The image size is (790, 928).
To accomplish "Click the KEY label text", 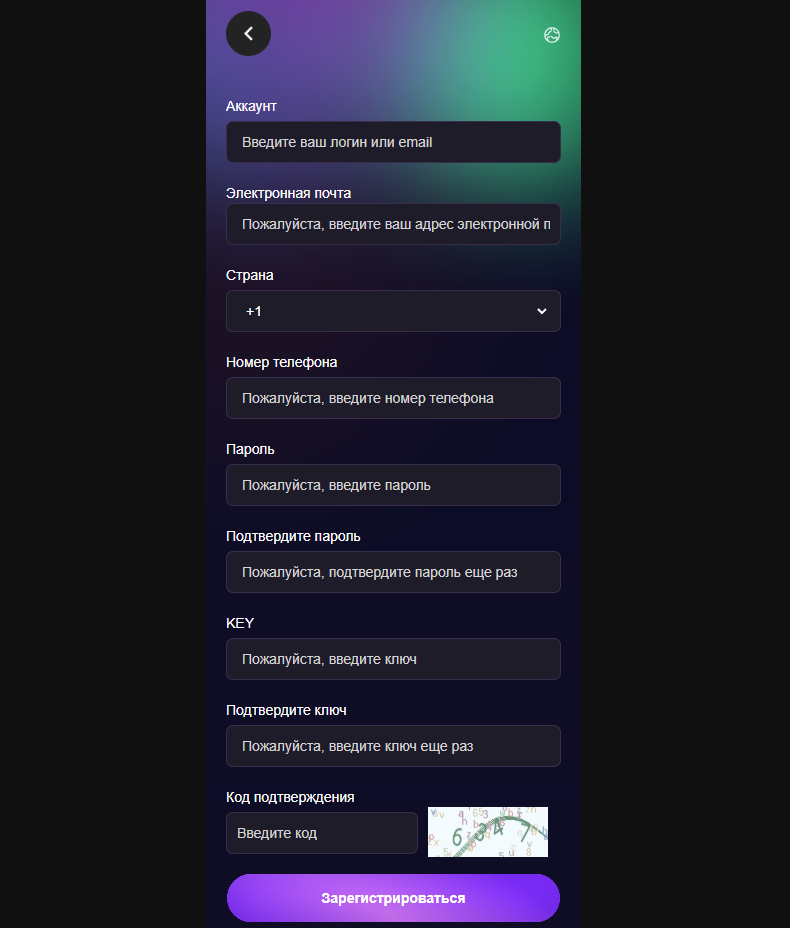I will [x=240, y=623].
